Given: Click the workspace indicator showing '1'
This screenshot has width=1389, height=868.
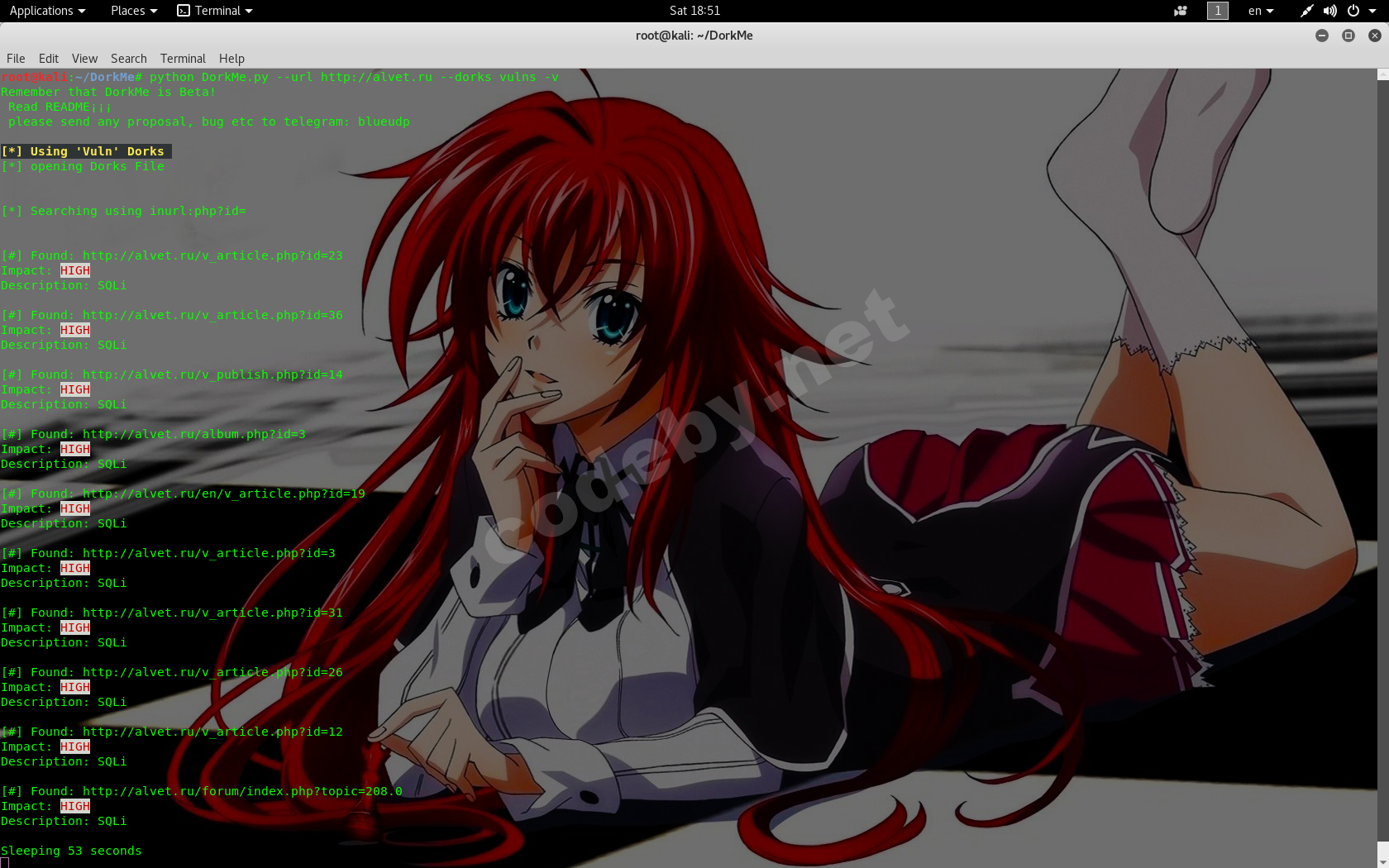Looking at the screenshot, I should click(1218, 11).
